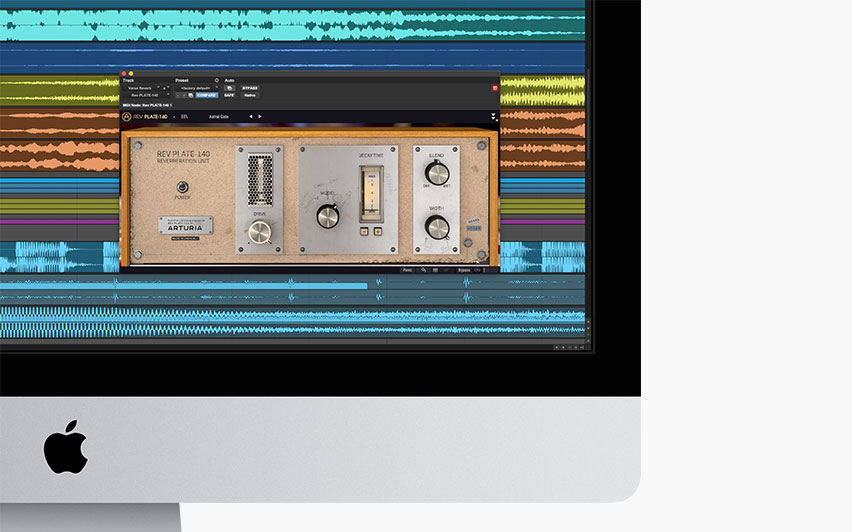The image size is (852, 532).
Task: Toggle the COMPARE button
Action: pos(206,95)
